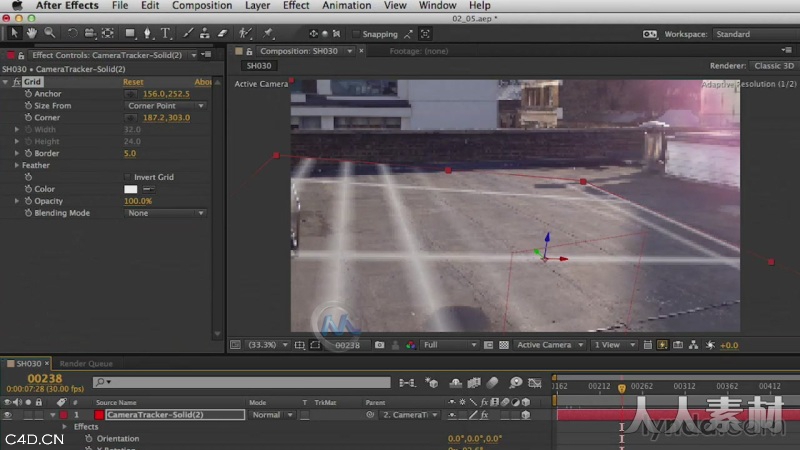Toggle the Grid effect fx switch
This screenshot has height=450, width=800.
[x=16, y=82]
